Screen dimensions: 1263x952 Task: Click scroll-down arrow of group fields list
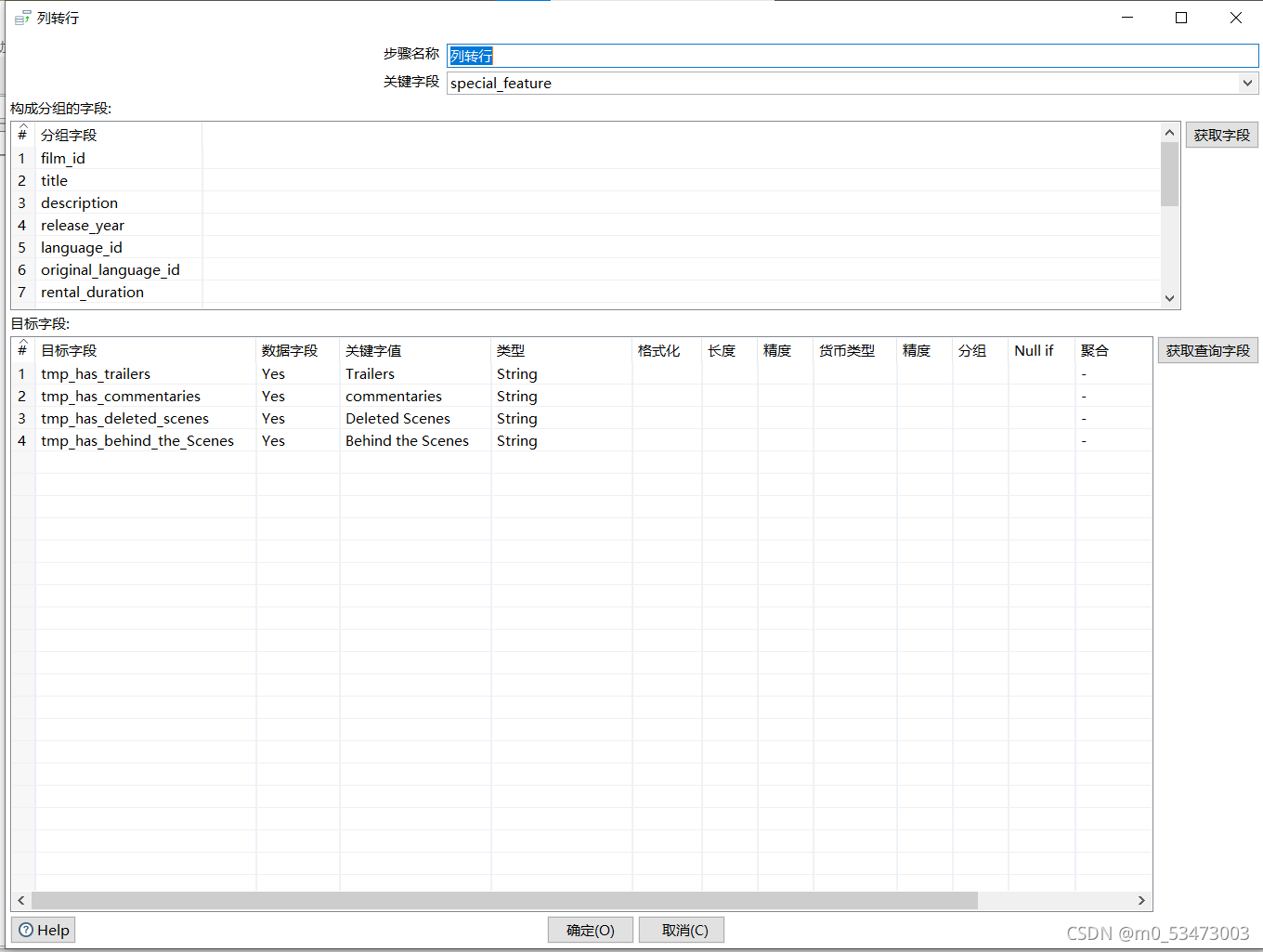1169,298
